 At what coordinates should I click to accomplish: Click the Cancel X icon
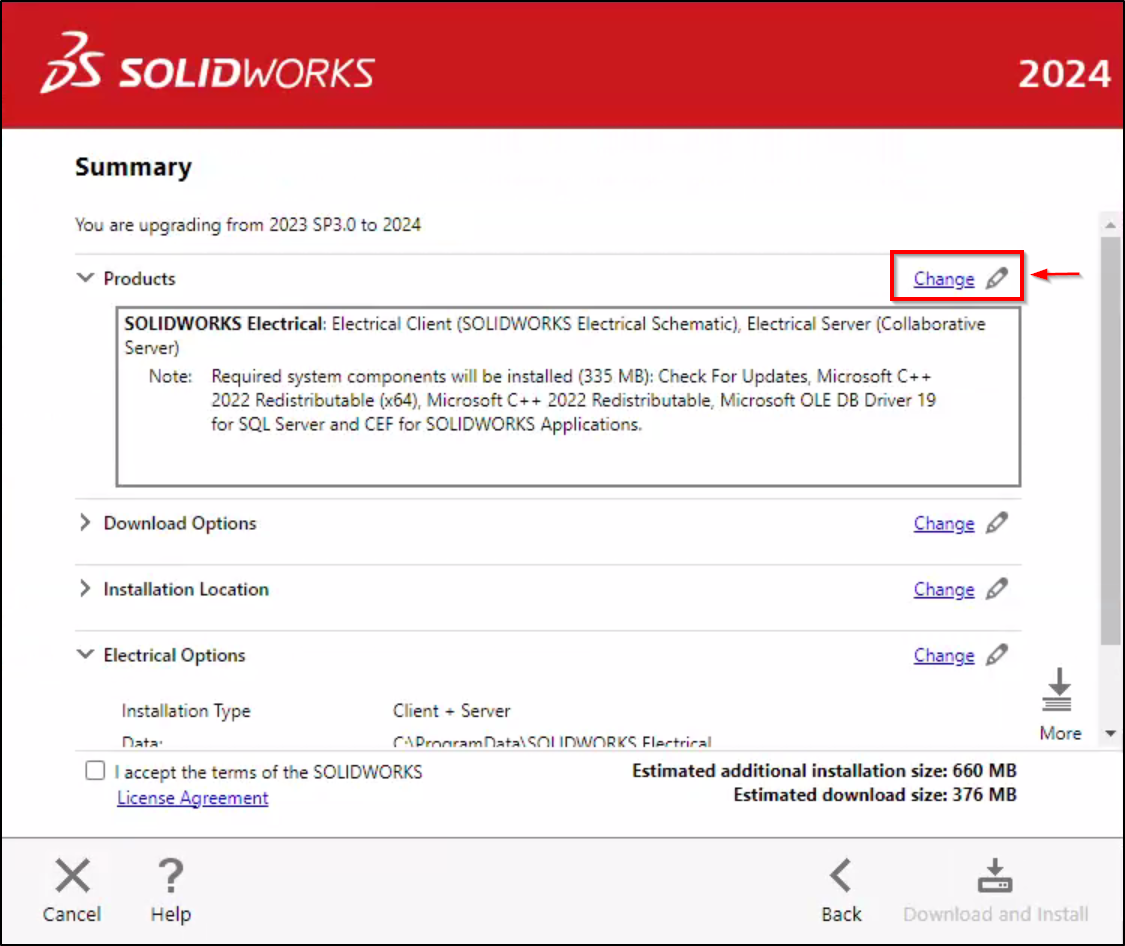(72, 875)
